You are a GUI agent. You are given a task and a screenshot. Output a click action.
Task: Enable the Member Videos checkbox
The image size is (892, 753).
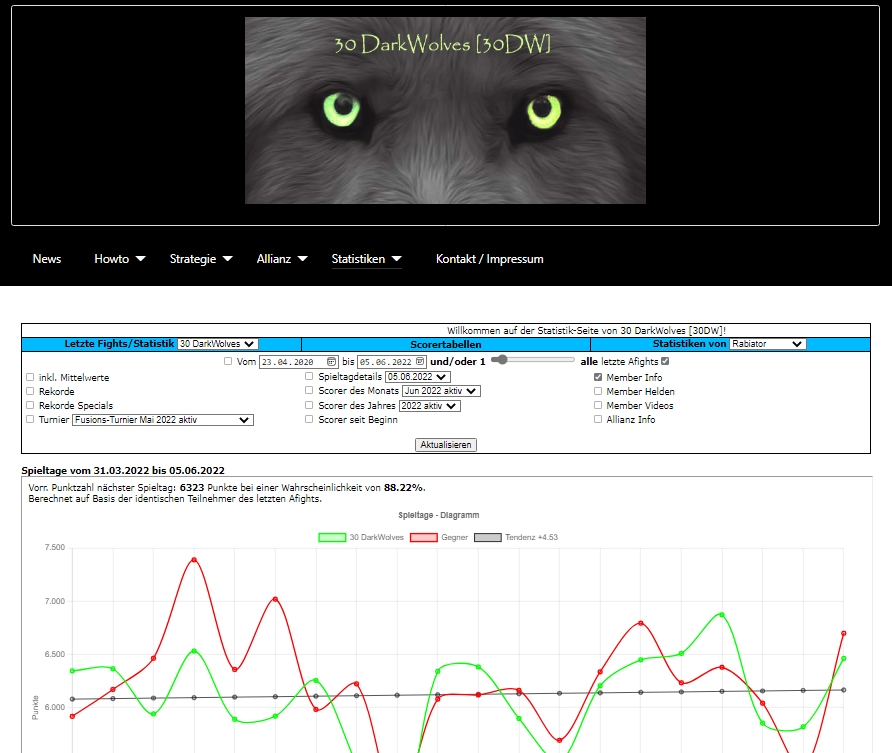pos(598,406)
